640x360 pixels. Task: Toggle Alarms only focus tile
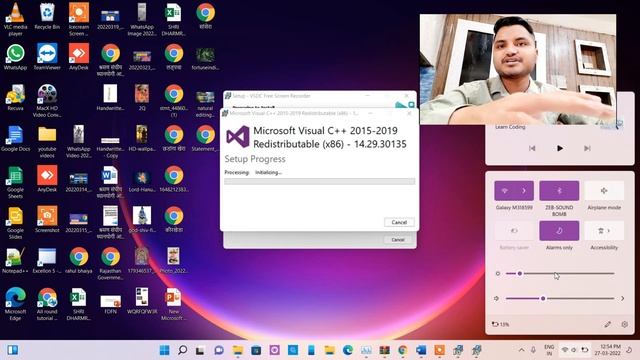click(559, 231)
